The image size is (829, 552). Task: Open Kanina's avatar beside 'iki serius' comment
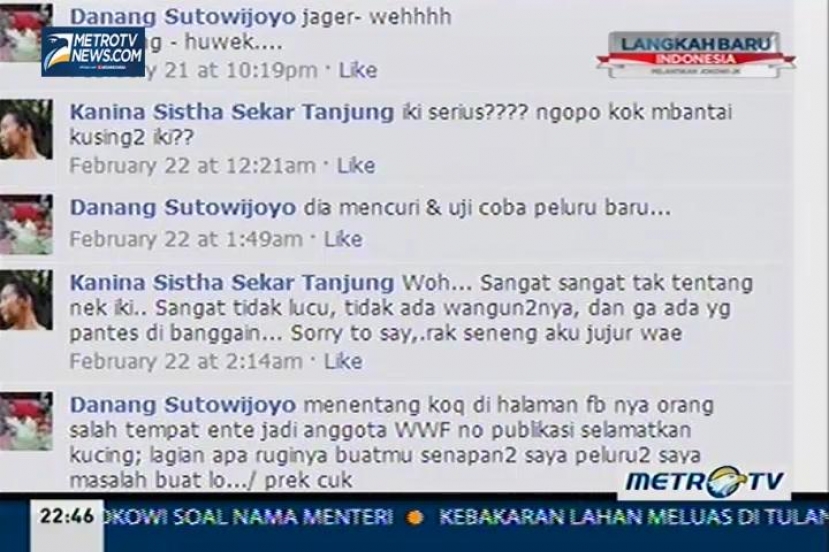[x=26, y=130]
